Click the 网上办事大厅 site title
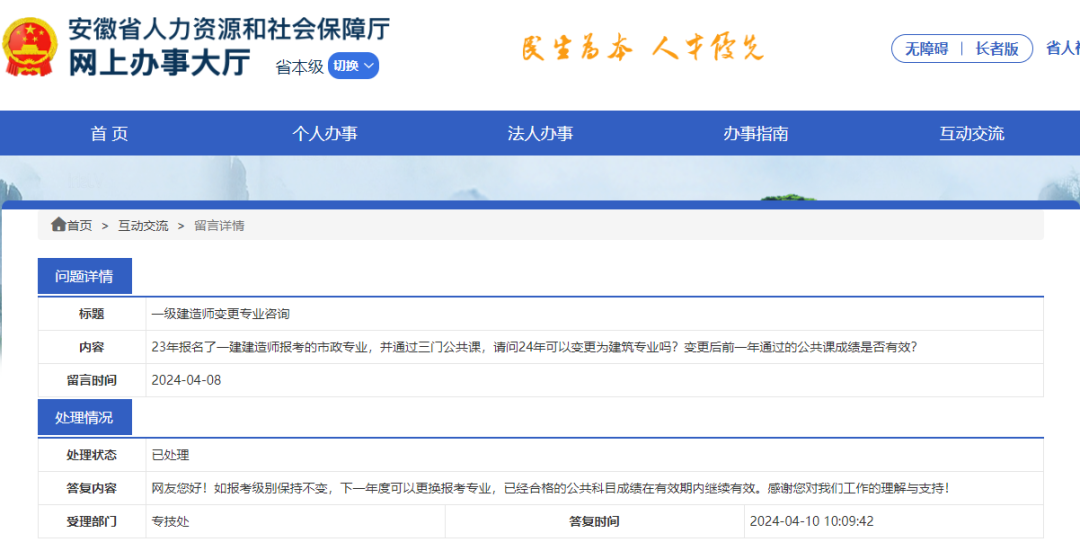Viewport: 1080px width, 542px height. 159,63
